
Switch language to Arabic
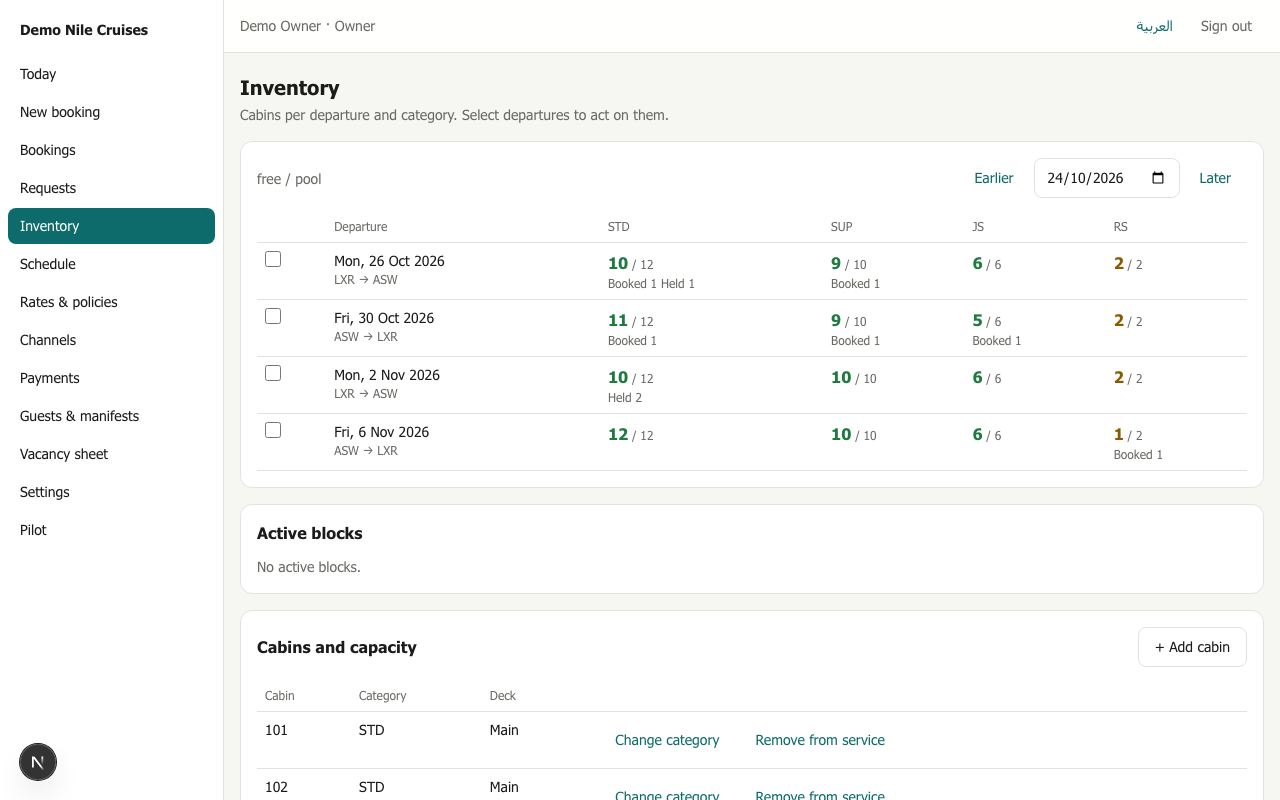point(1154,26)
